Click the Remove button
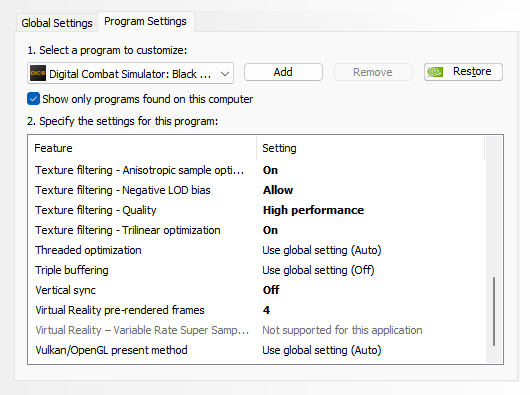530x395 pixels. pyautogui.click(x=373, y=72)
